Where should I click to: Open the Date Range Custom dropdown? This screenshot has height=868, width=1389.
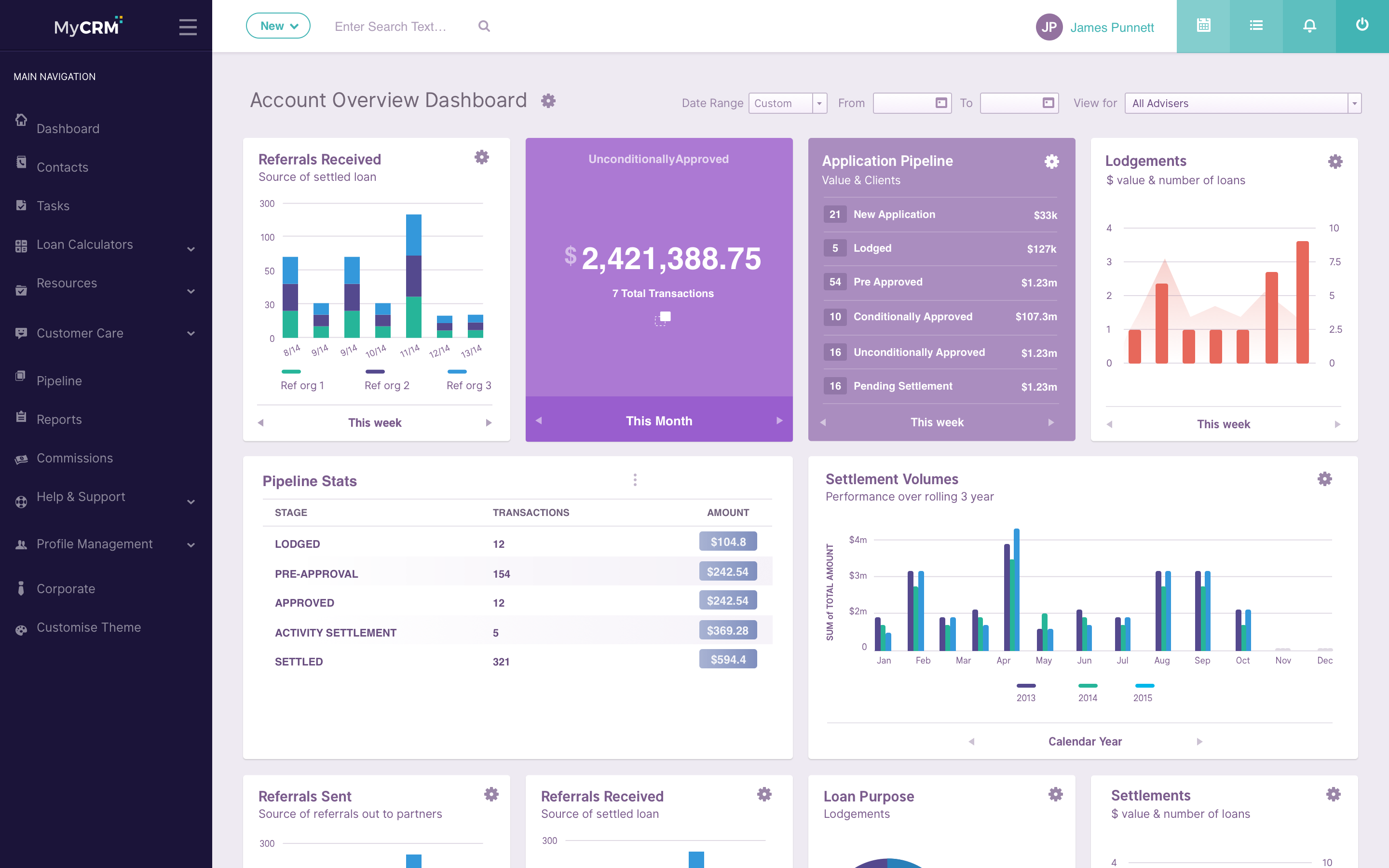point(788,103)
